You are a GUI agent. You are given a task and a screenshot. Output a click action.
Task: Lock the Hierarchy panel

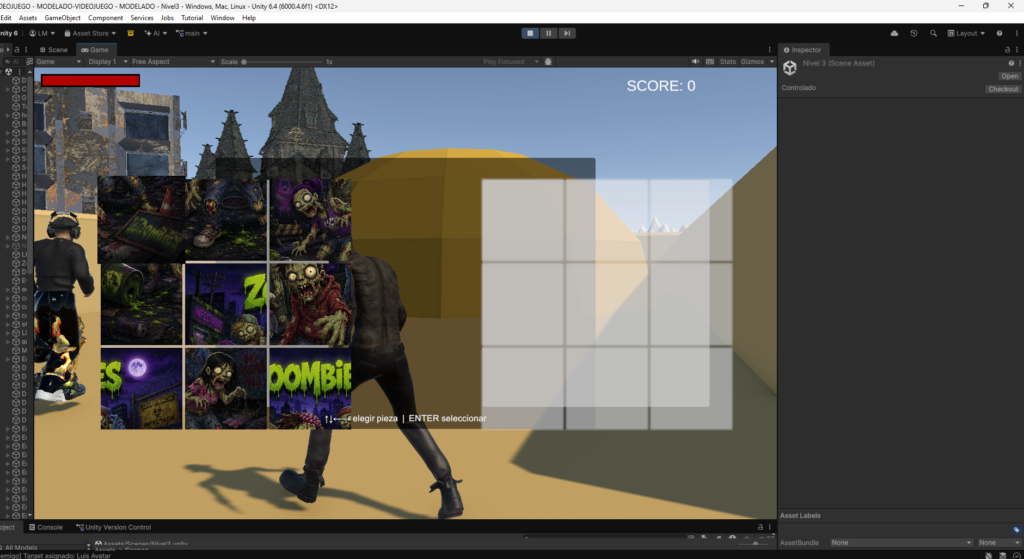tap(16, 50)
